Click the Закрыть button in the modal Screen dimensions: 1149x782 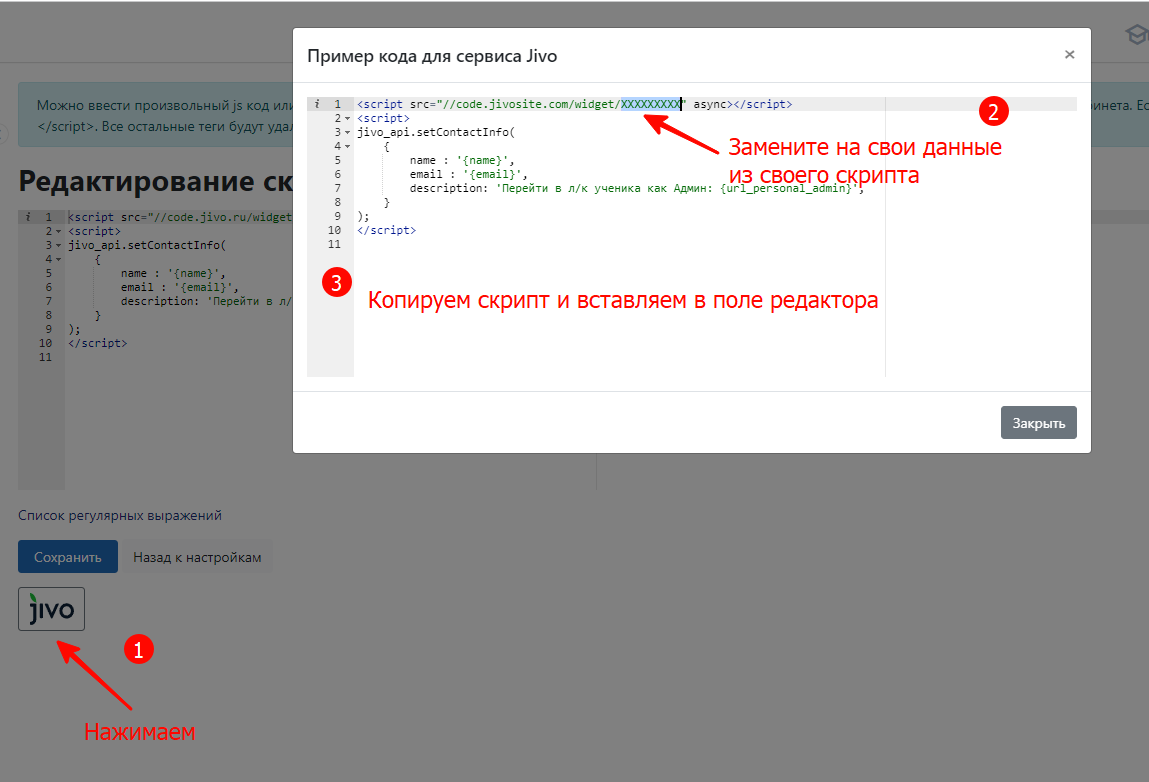click(1038, 423)
